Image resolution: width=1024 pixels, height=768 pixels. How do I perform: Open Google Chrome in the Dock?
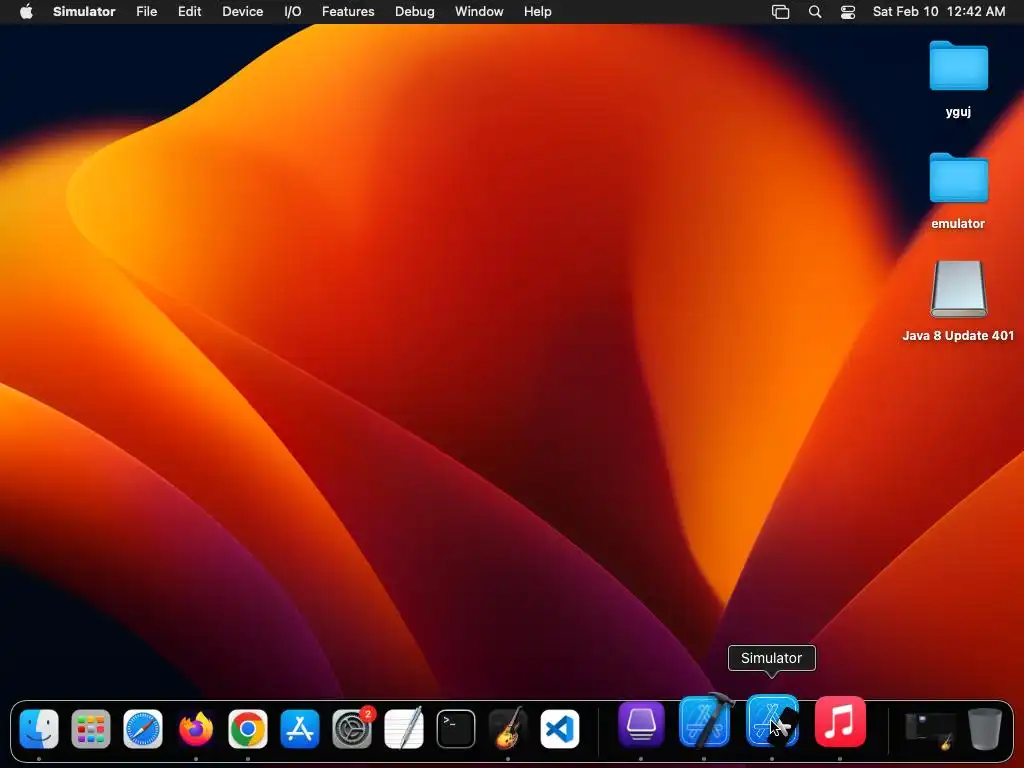(248, 728)
